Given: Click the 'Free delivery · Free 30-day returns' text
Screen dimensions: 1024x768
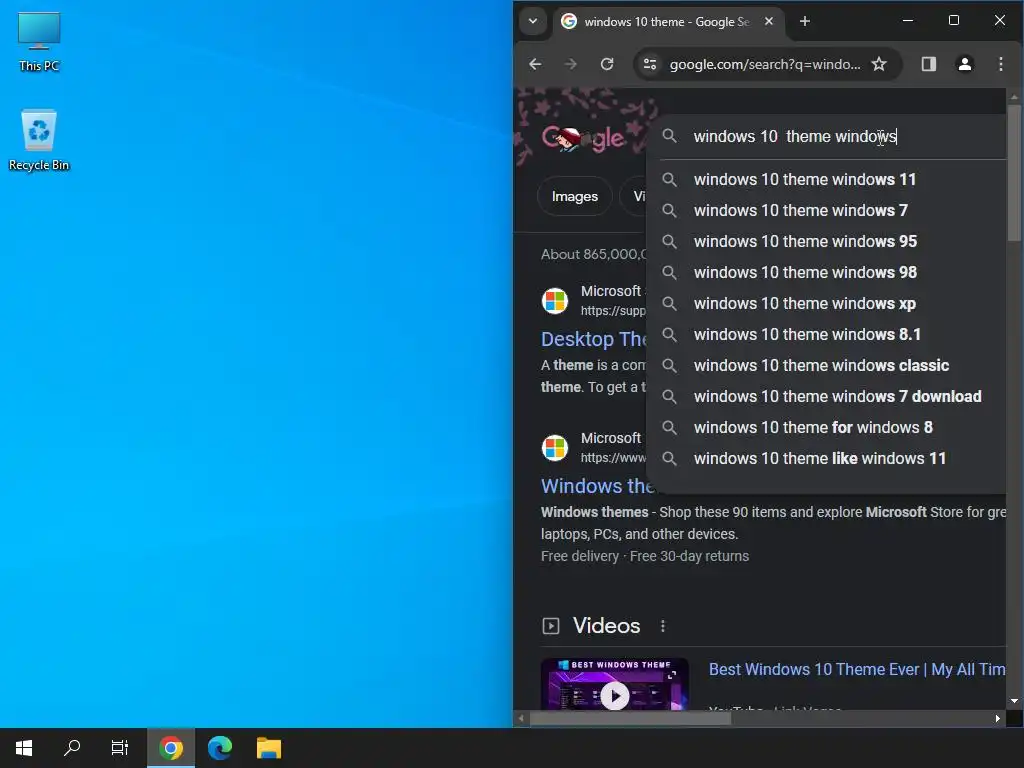Looking at the screenshot, I should pos(645,556).
